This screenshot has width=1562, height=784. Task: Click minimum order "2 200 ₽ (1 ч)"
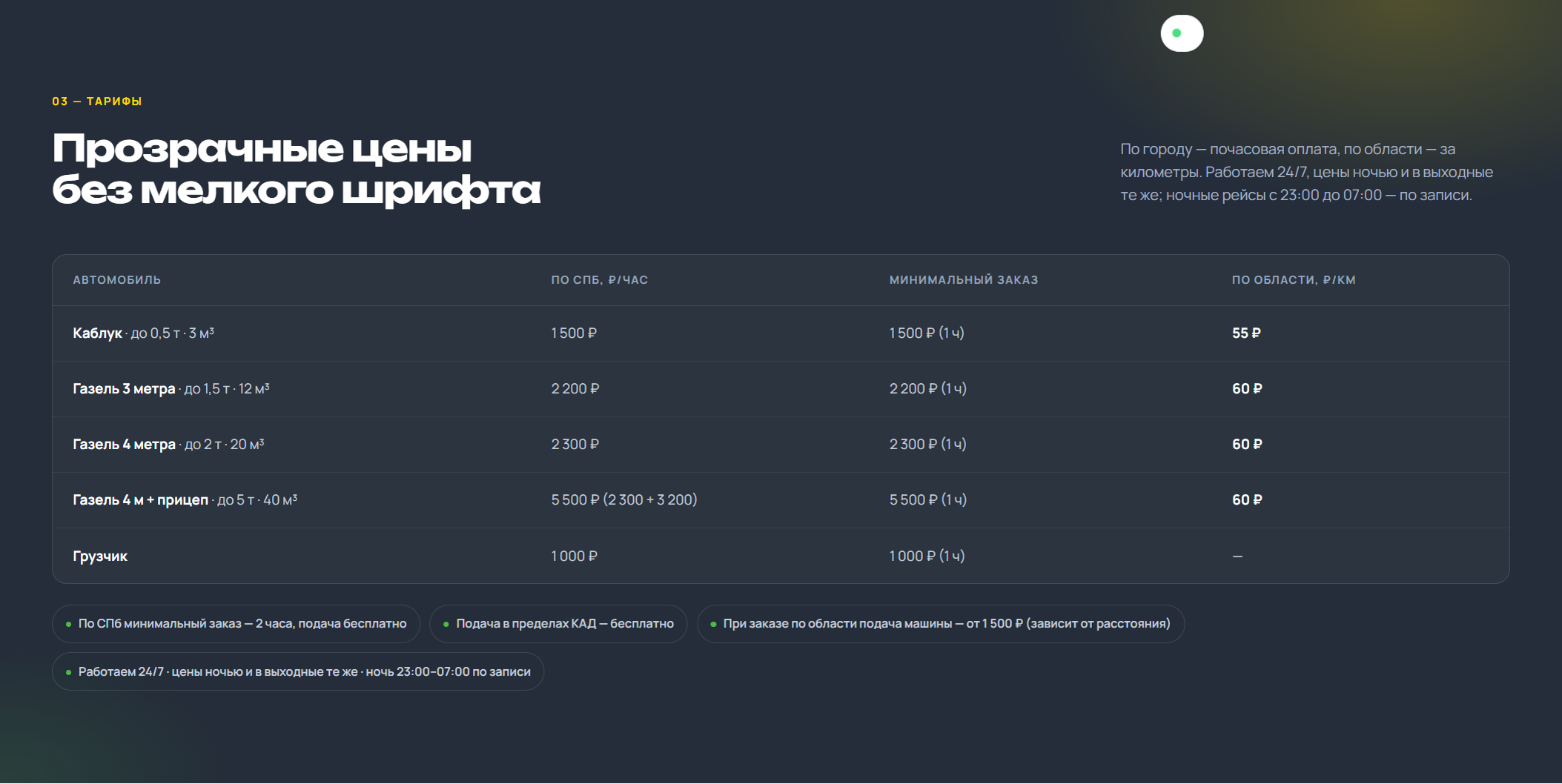(x=928, y=389)
